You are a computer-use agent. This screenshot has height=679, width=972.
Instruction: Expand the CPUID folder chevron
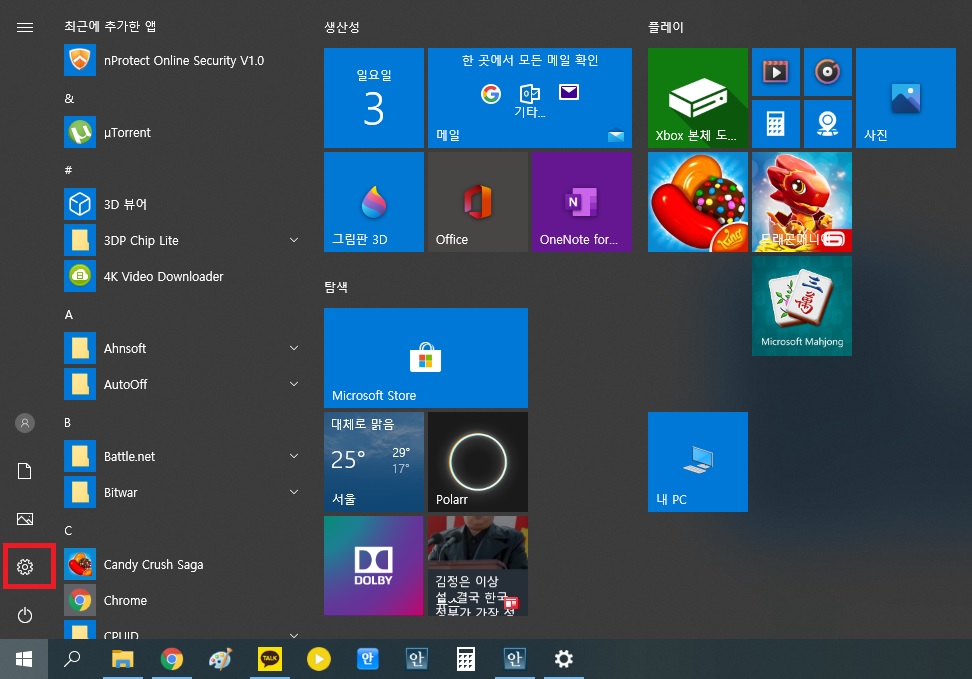coord(294,635)
